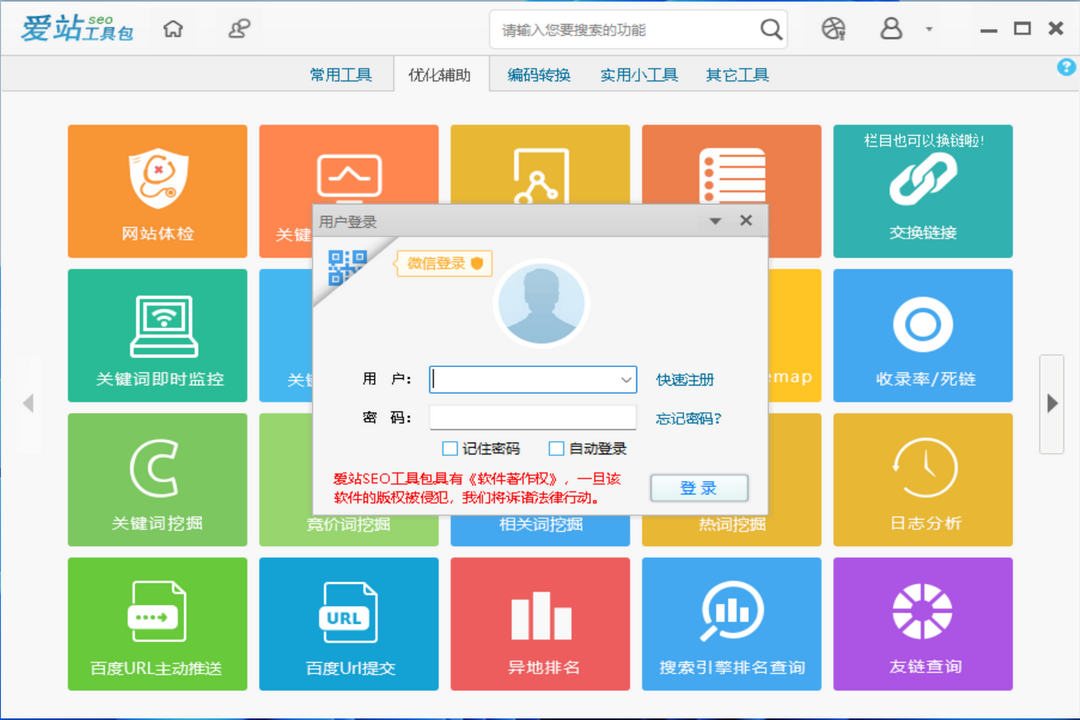This screenshot has height=720, width=1080.
Task: Open the 交换链接 link exchange tool
Action: 922,191
